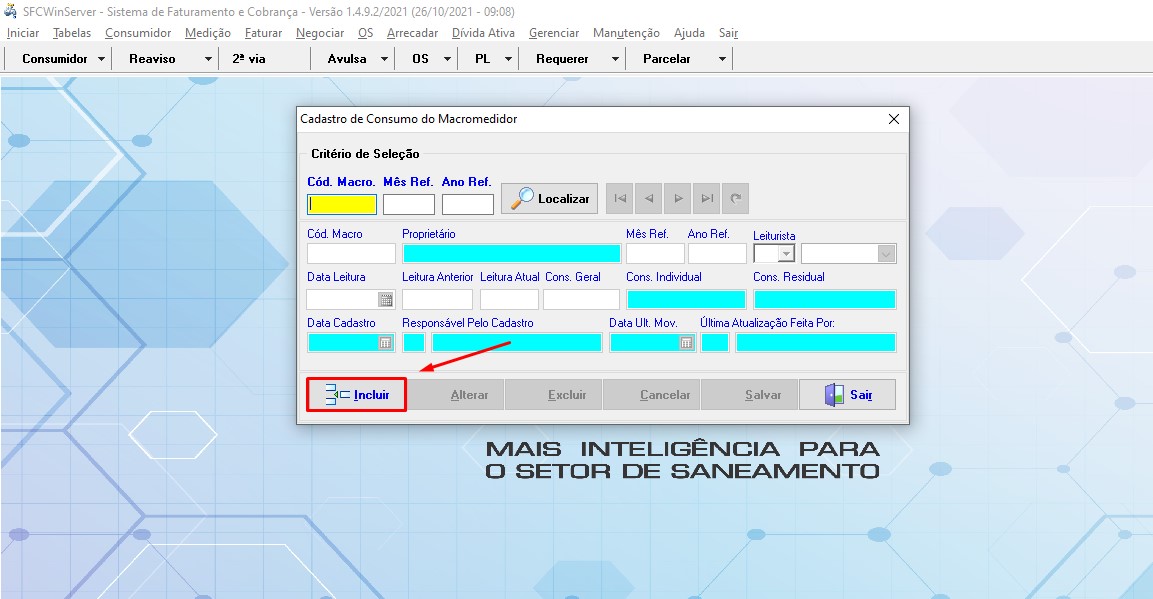Click the next-record arrow icon
Viewport: 1153px width, 599px height.
coord(677,198)
